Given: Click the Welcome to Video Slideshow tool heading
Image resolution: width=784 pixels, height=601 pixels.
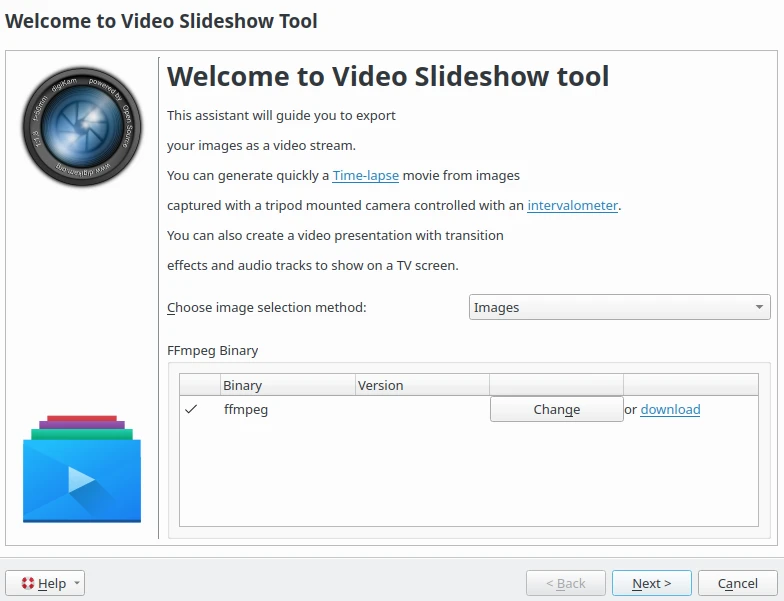Looking at the screenshot, I should point(388,76).
